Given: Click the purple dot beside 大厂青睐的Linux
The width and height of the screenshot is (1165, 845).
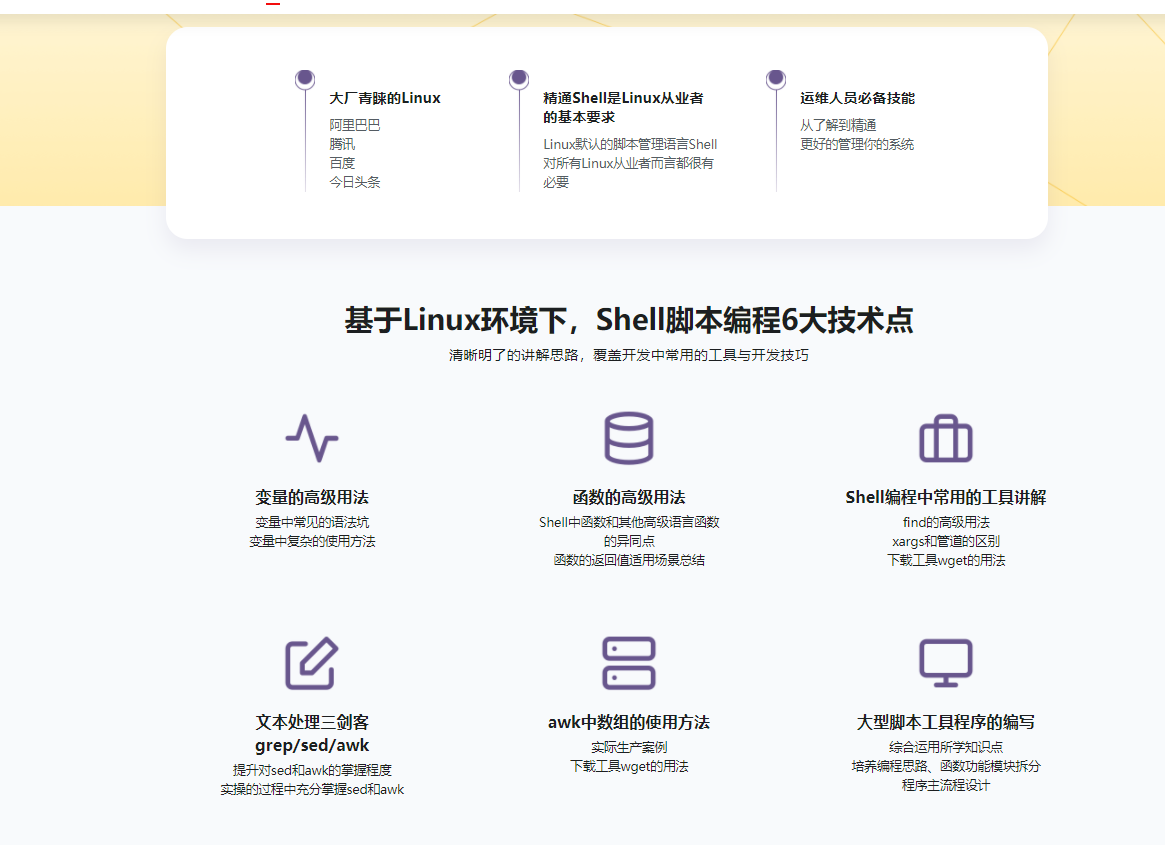Looking at the screenshot, I should [x=303, y=78].
